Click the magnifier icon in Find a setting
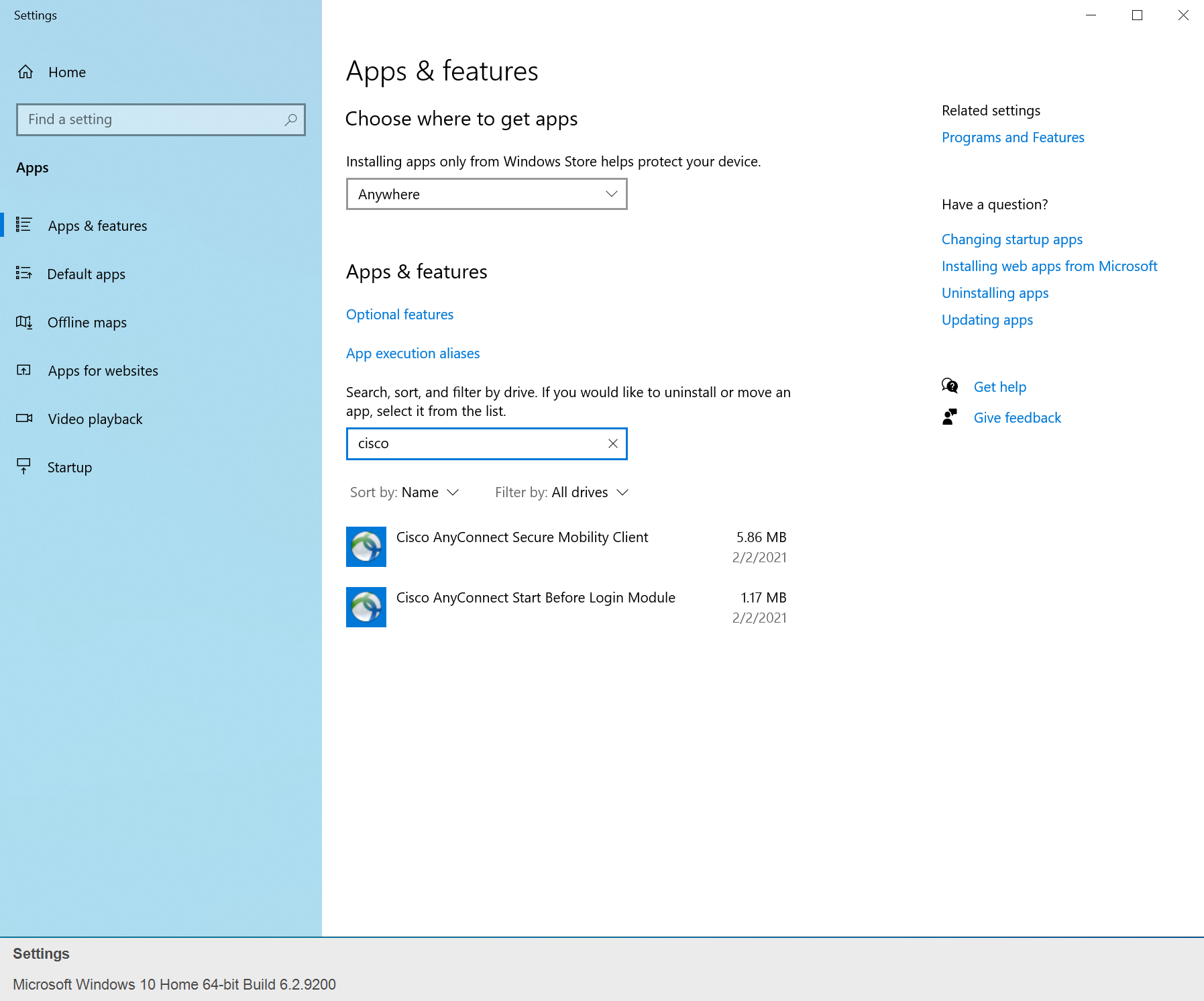This screenshot has height=1001, width=1204. pos(290,119)
